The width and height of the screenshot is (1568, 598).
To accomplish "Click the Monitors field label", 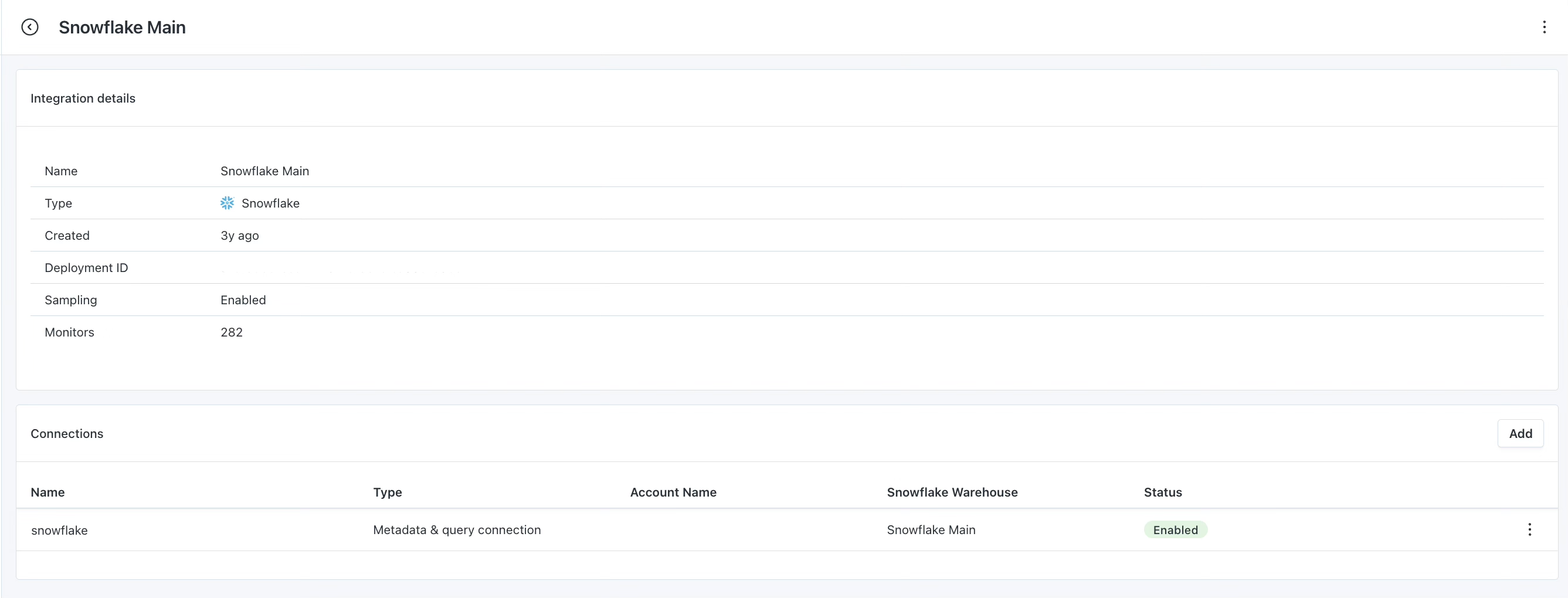I will [69, 332].
